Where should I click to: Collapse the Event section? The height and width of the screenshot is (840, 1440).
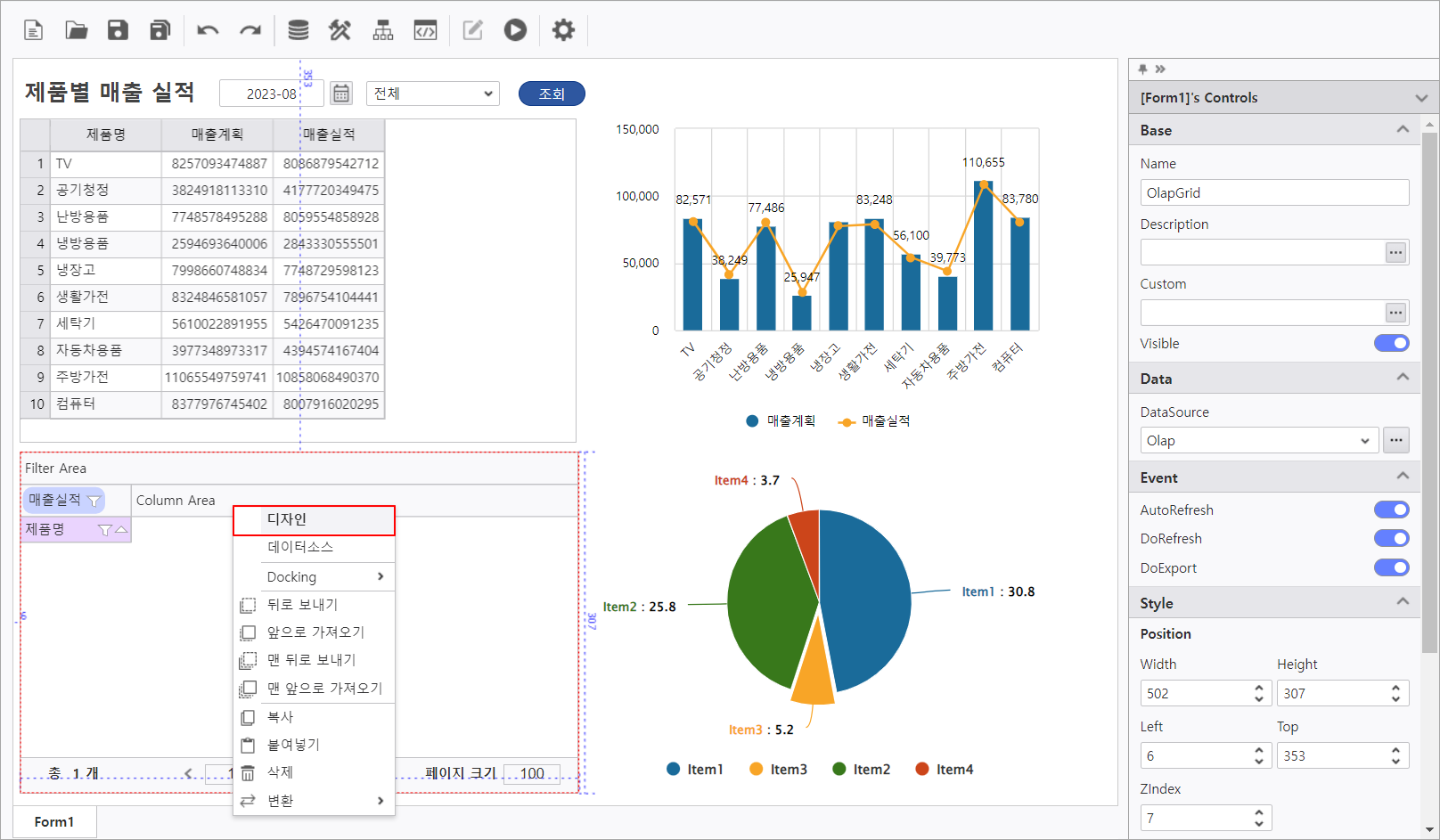[x=1403, y=477]
